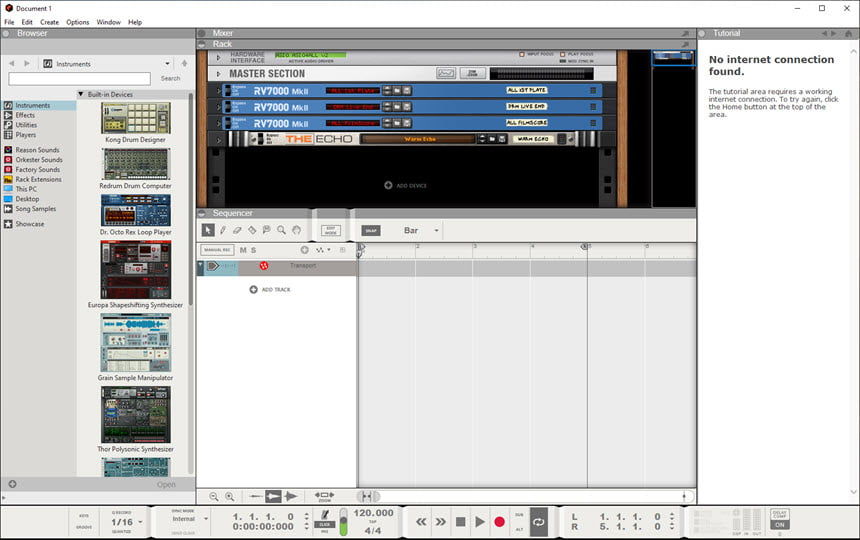
Task: Click the browser Back arrow
Action: click(x=12, y=64)
